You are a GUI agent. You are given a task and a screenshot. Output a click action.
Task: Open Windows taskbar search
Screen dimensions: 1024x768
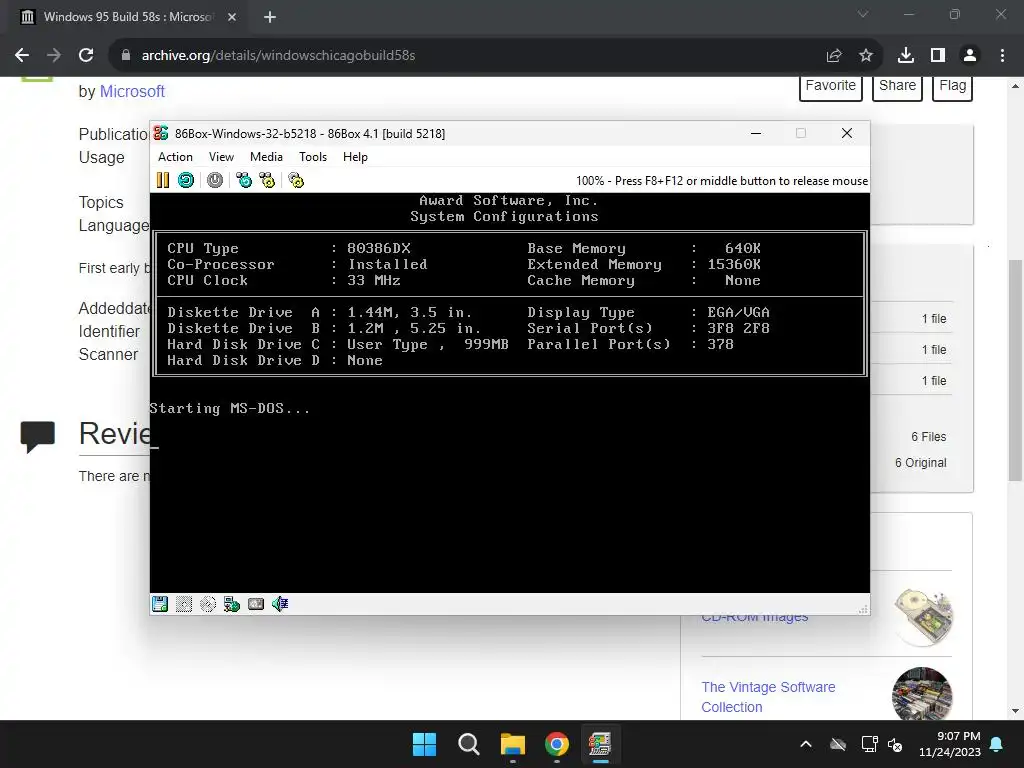468,744
